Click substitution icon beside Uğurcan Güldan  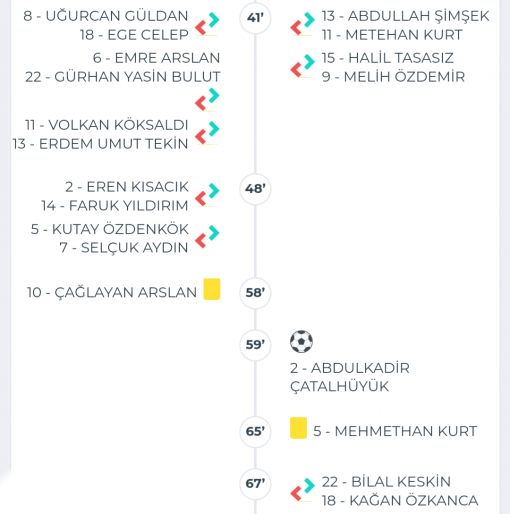click(x=207, y=24)
